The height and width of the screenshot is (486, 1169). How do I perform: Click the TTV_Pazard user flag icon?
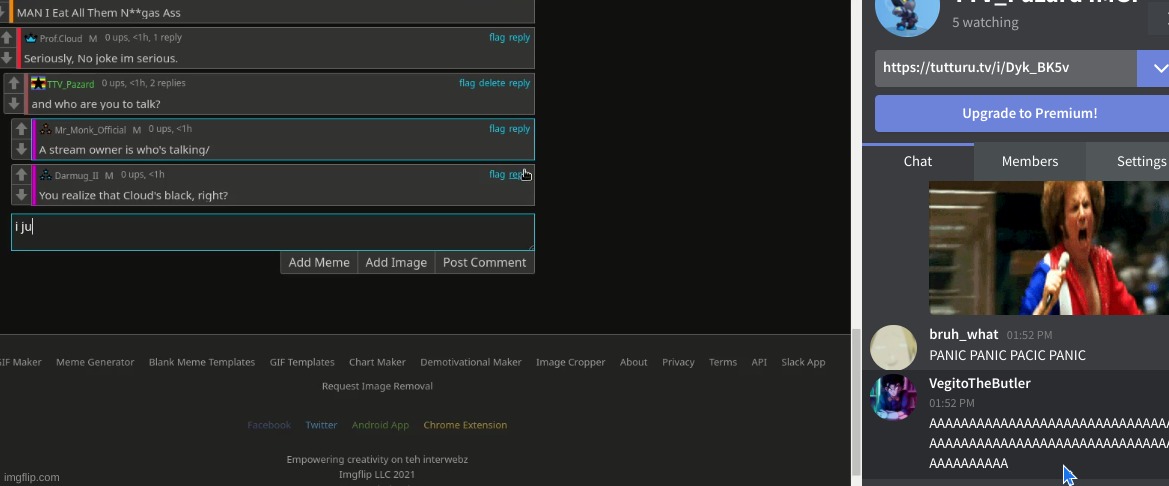[x=38, y=84]
